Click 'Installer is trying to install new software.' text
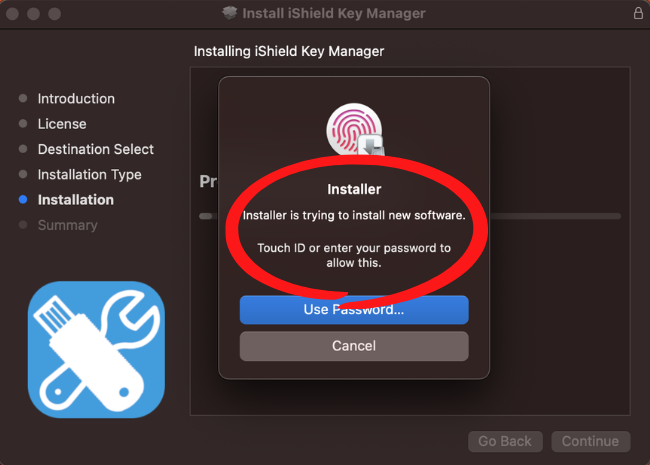 (354, 216)
